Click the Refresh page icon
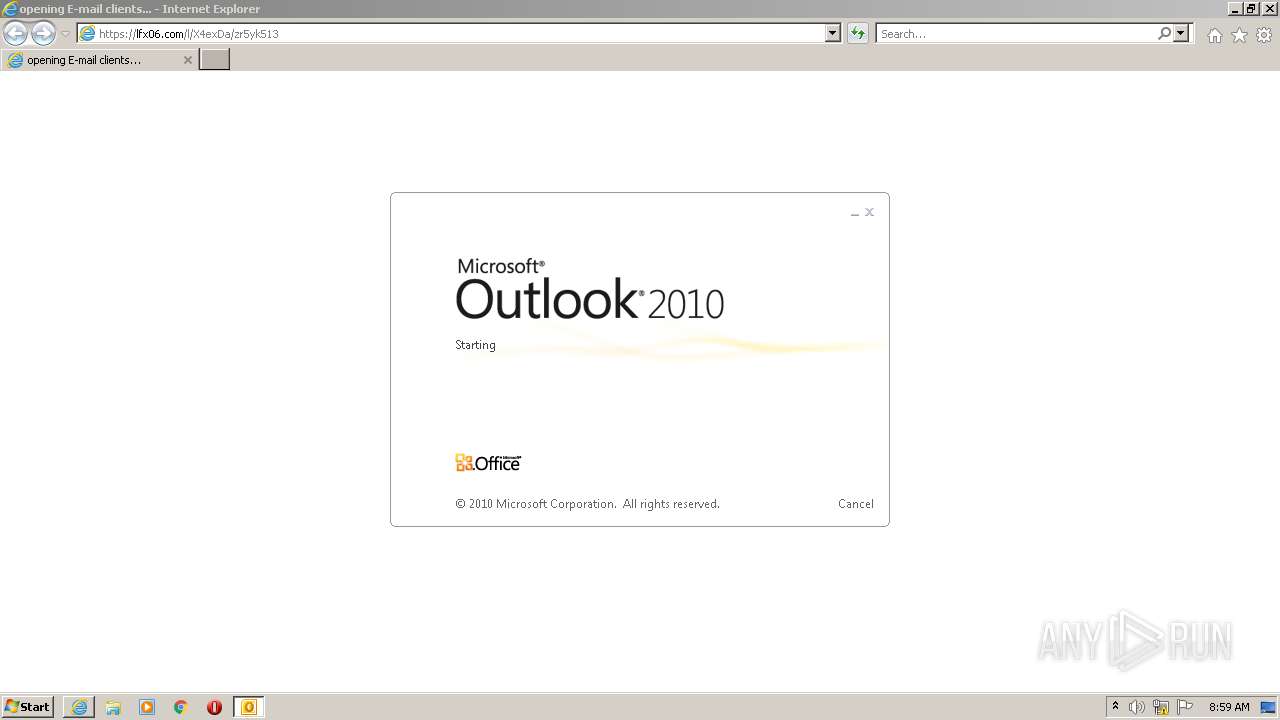 857,33
